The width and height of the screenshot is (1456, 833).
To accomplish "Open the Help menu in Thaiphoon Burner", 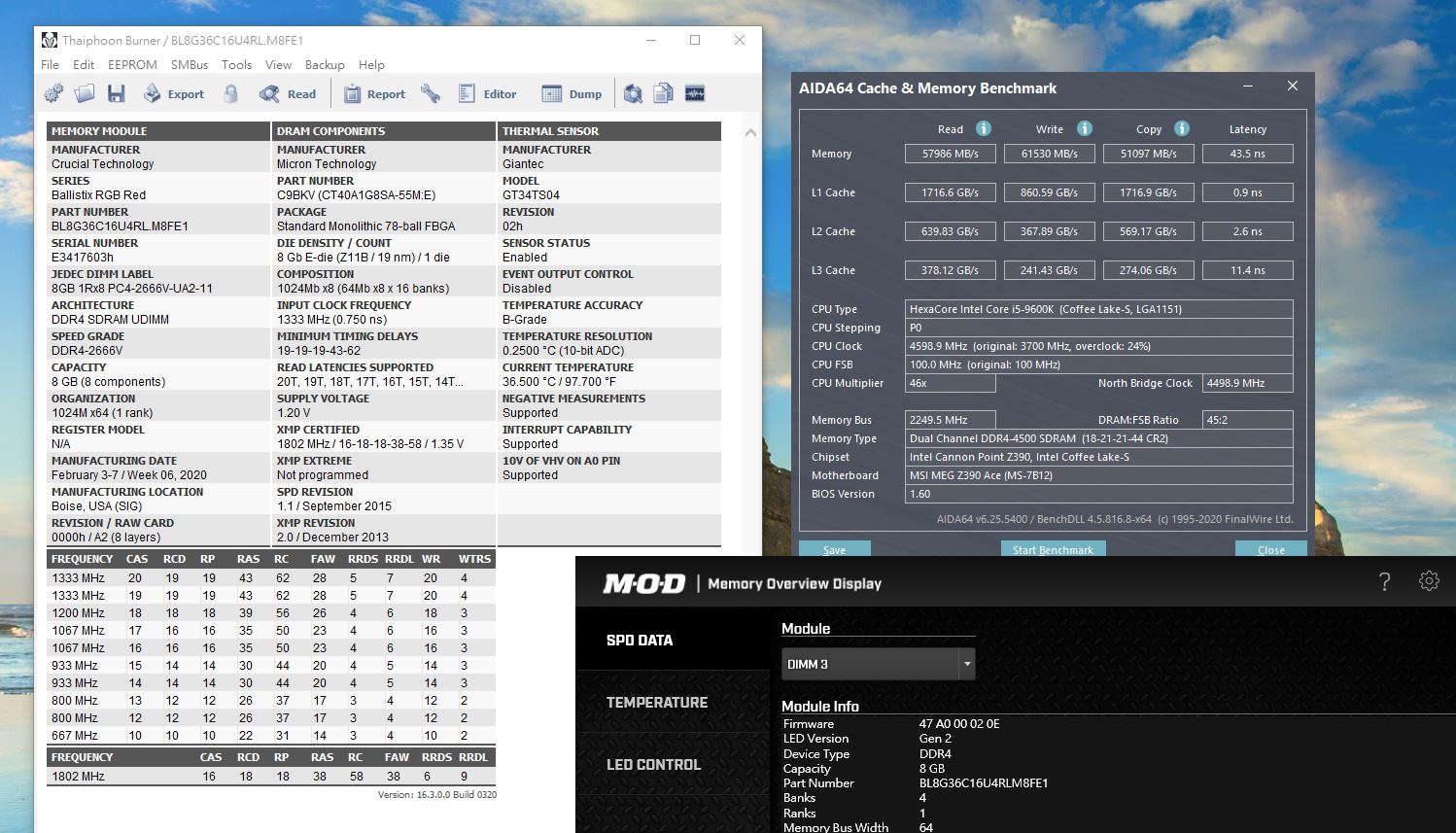I will (371, 65).
